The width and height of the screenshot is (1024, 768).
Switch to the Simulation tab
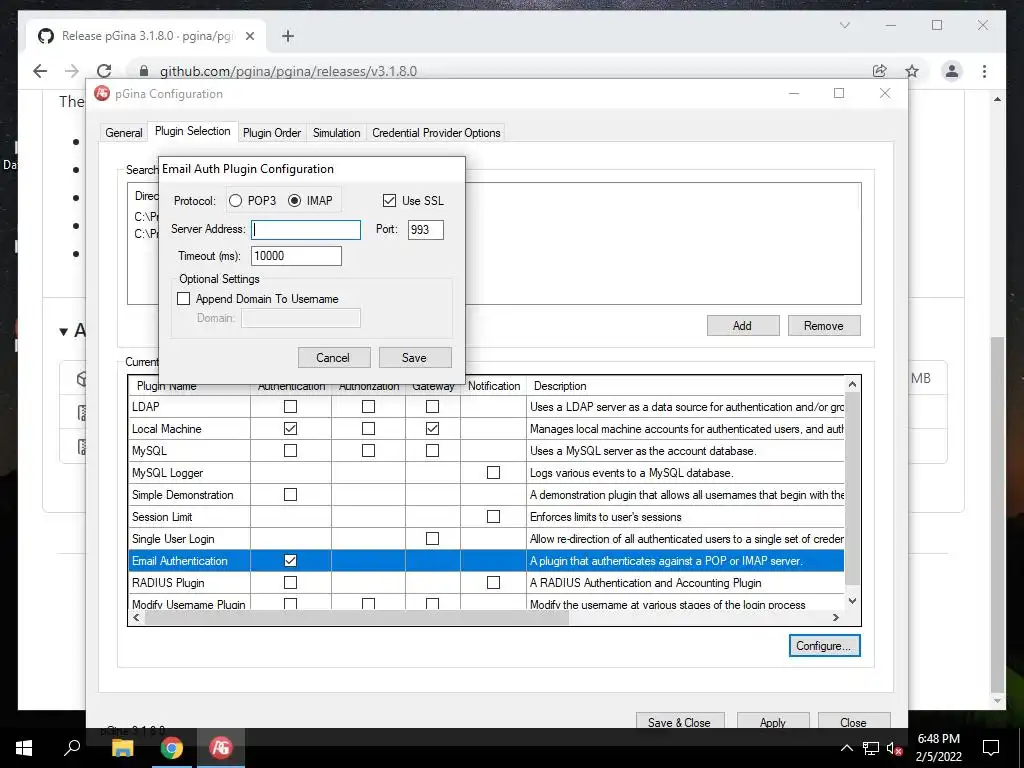click(x=336, y=133)
